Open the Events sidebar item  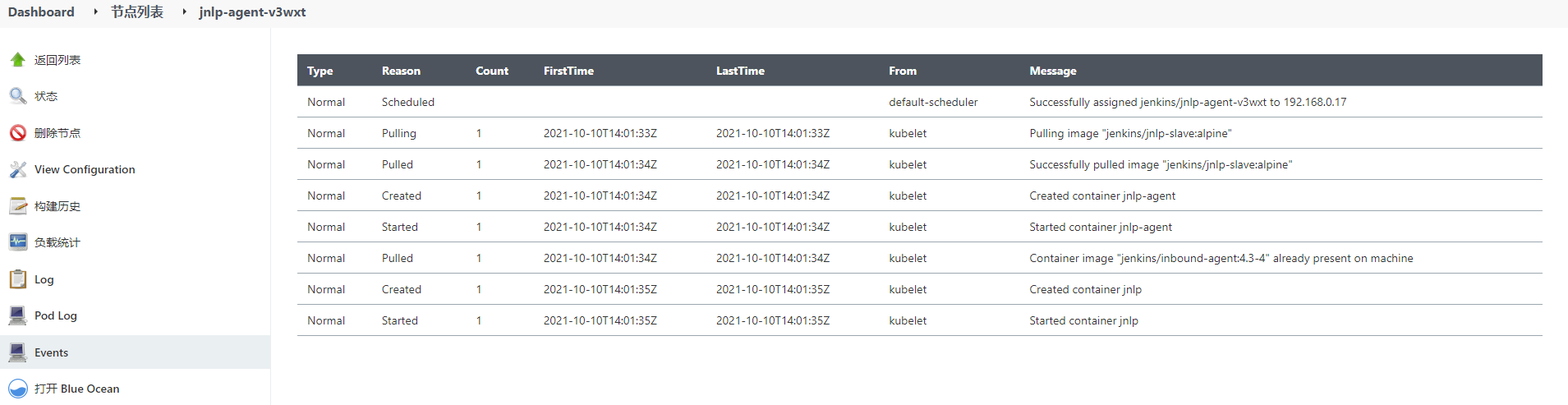[x=51, y=352]
